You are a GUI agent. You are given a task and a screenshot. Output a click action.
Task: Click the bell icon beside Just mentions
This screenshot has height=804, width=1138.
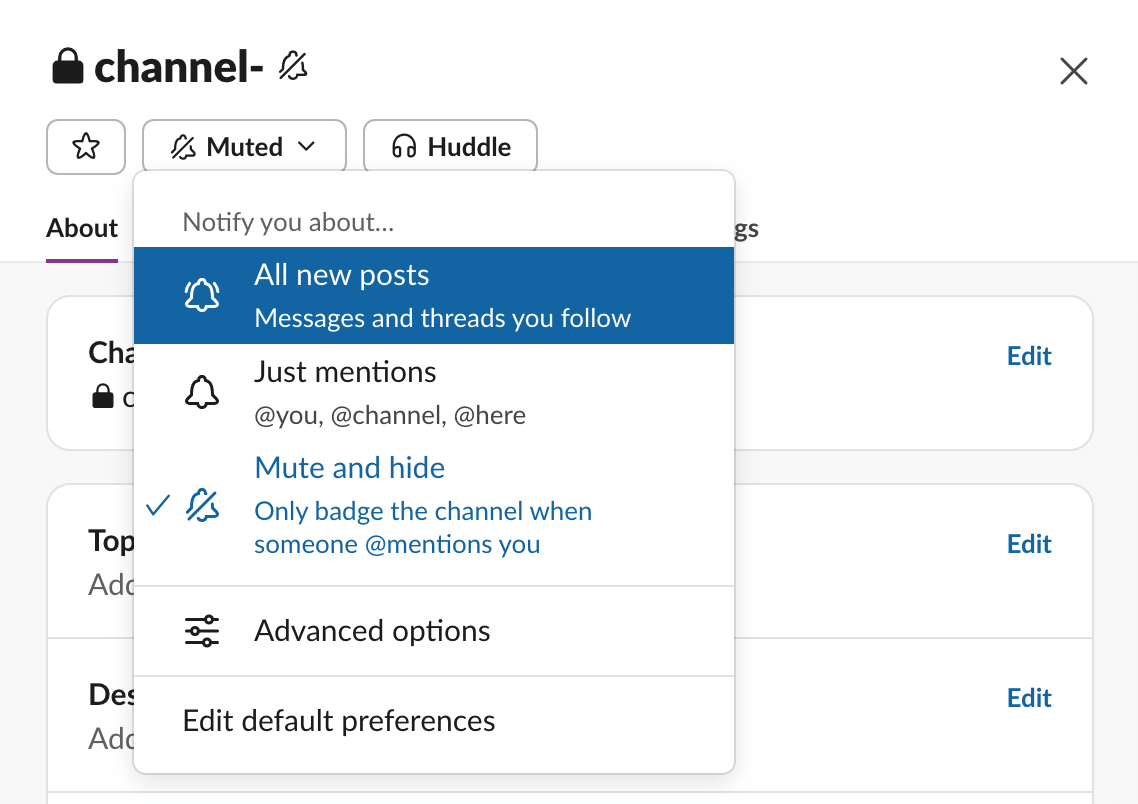[x=203, y=392]
